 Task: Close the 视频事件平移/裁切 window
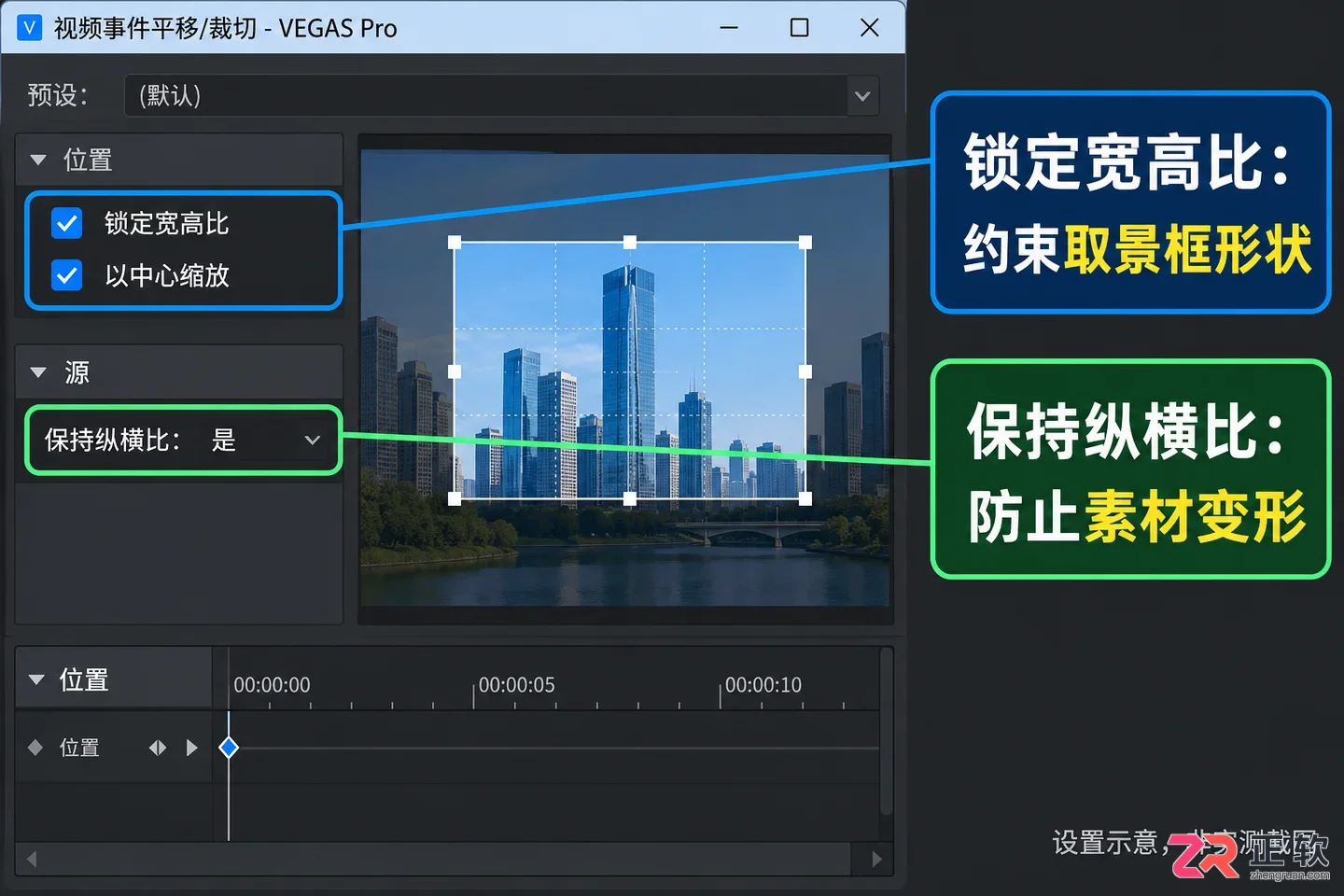(869, 28)
